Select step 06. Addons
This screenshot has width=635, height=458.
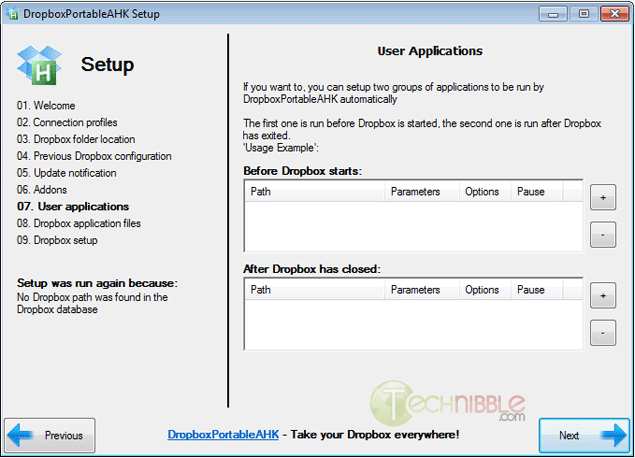click(42, 190)
